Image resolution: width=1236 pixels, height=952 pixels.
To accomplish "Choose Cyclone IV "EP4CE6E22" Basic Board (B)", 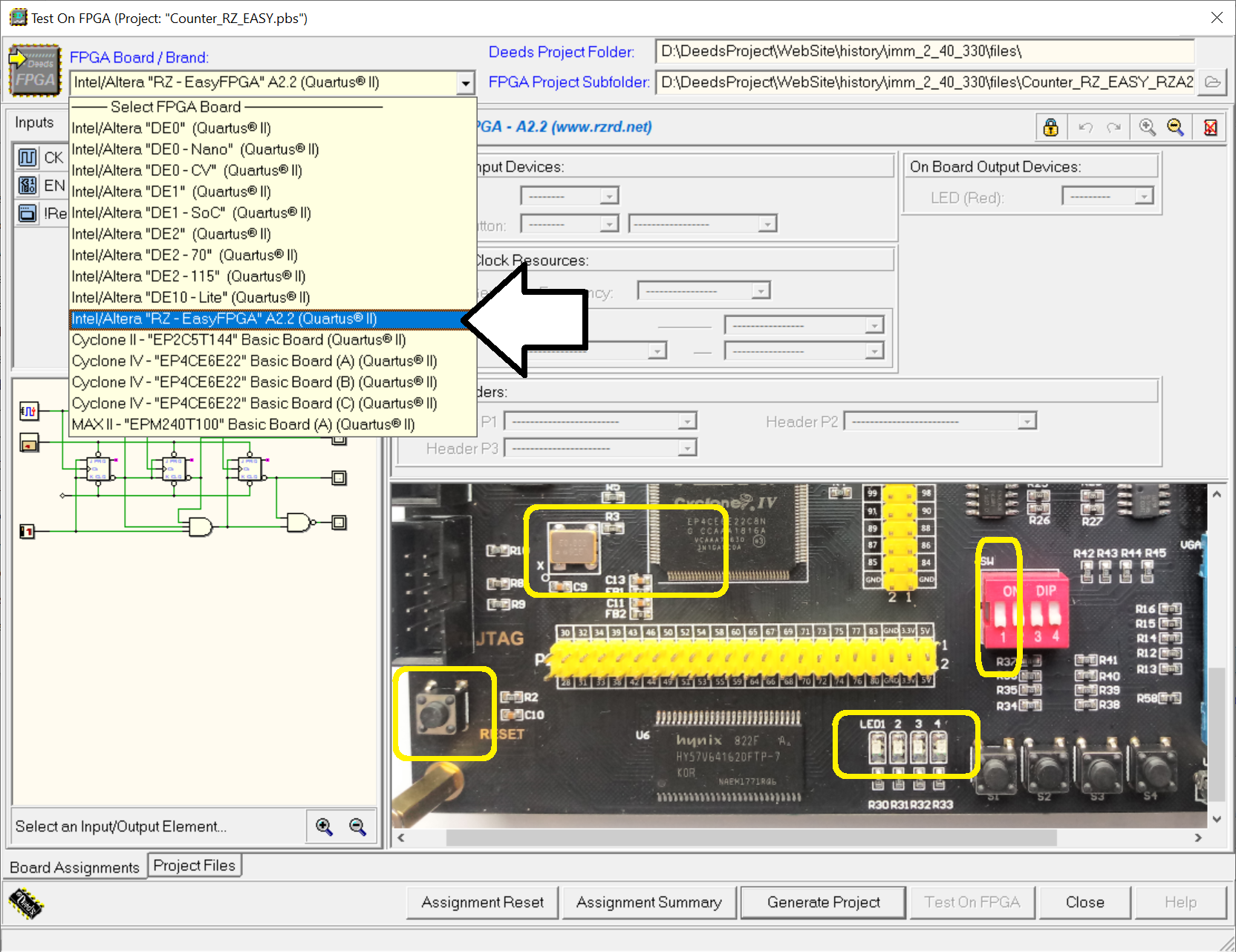I will (273, 382).
